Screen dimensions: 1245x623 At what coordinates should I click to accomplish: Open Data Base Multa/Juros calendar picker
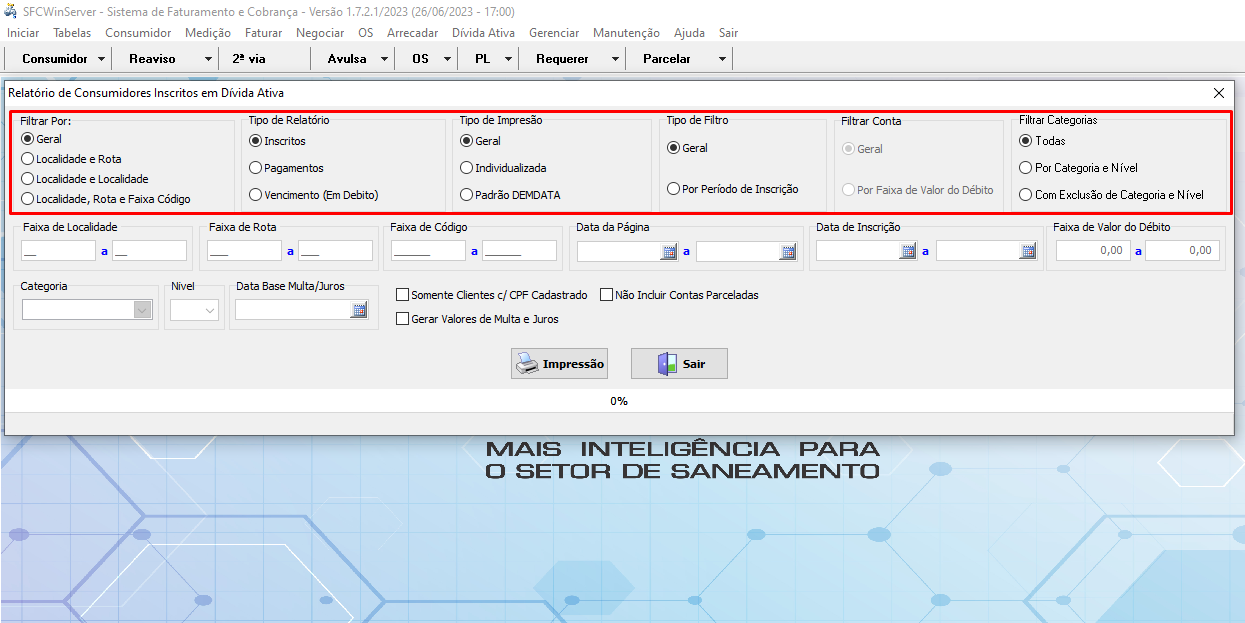point(358,311)
